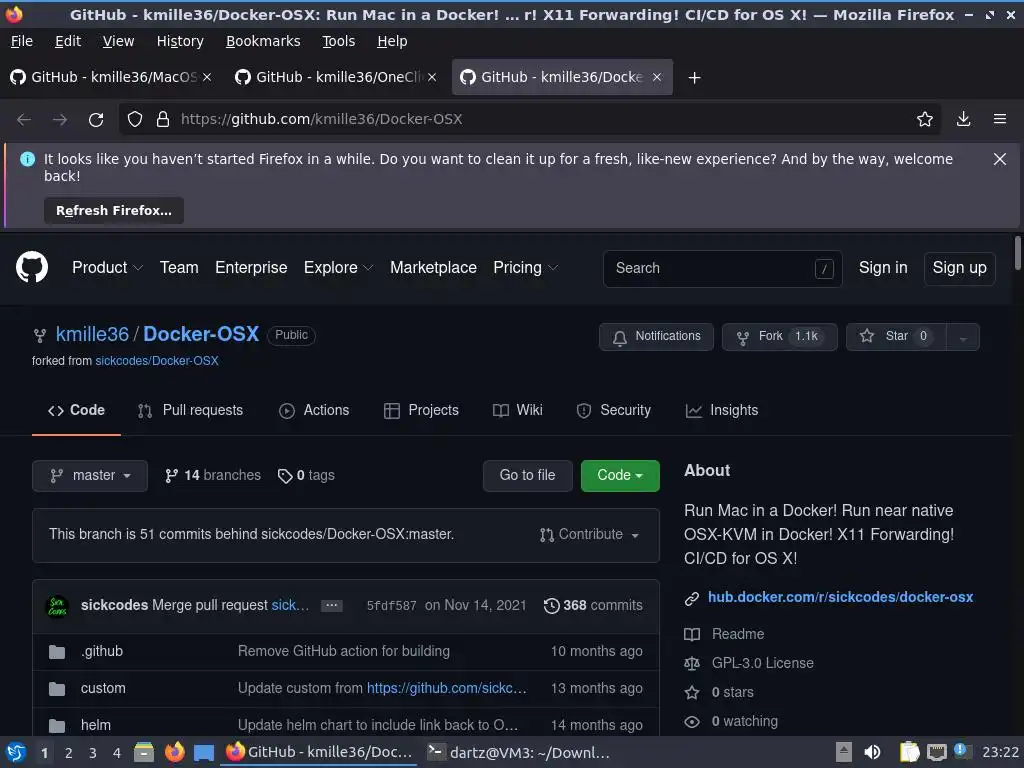Open the Firefox hamburger menu
This screenshot has height=768, width=1024.
1000,119
